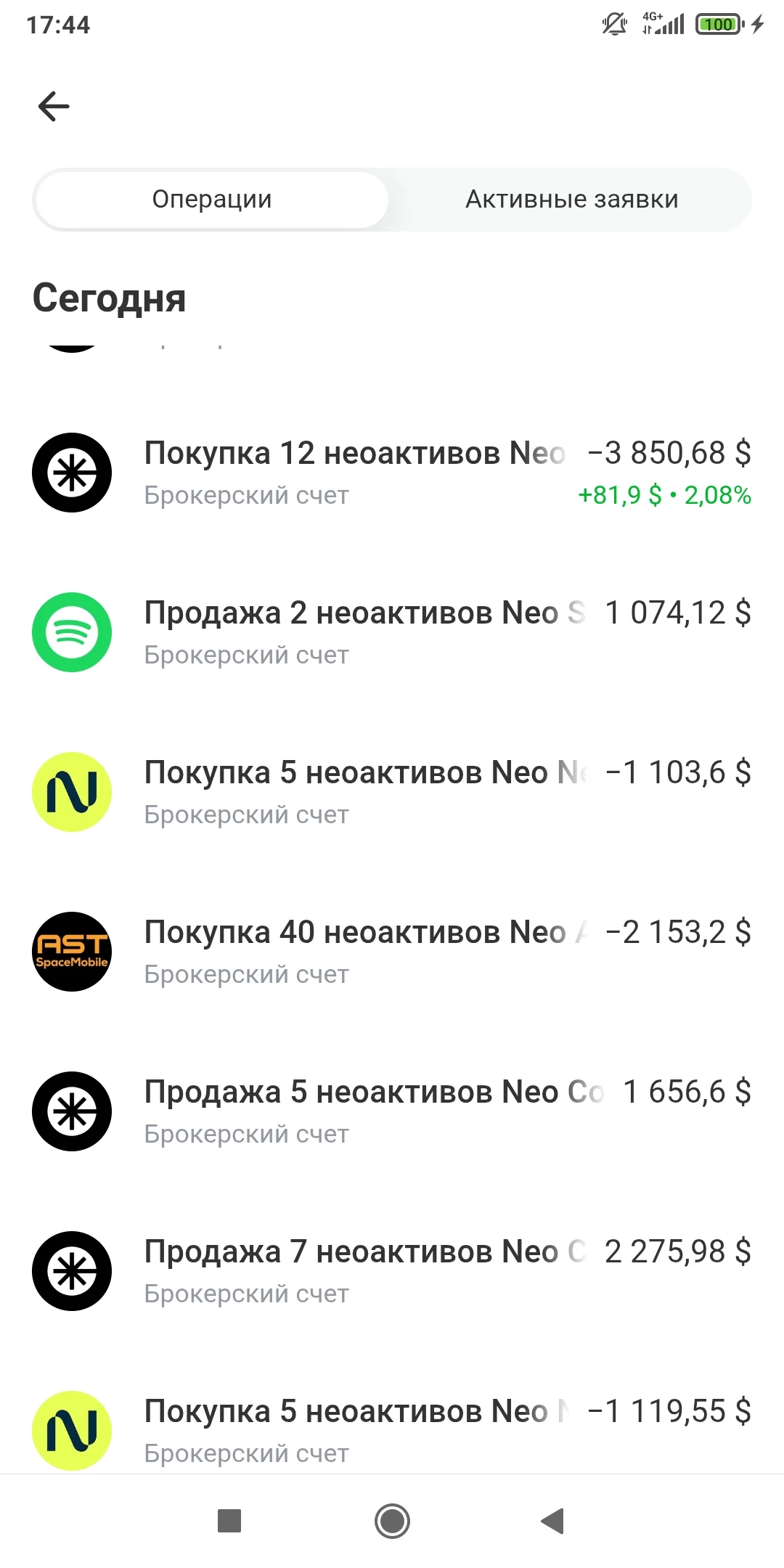
Task: Tap the yellow N logo beside −1 103,6 $
Action: pyautogui.click(x=72, y=792)
